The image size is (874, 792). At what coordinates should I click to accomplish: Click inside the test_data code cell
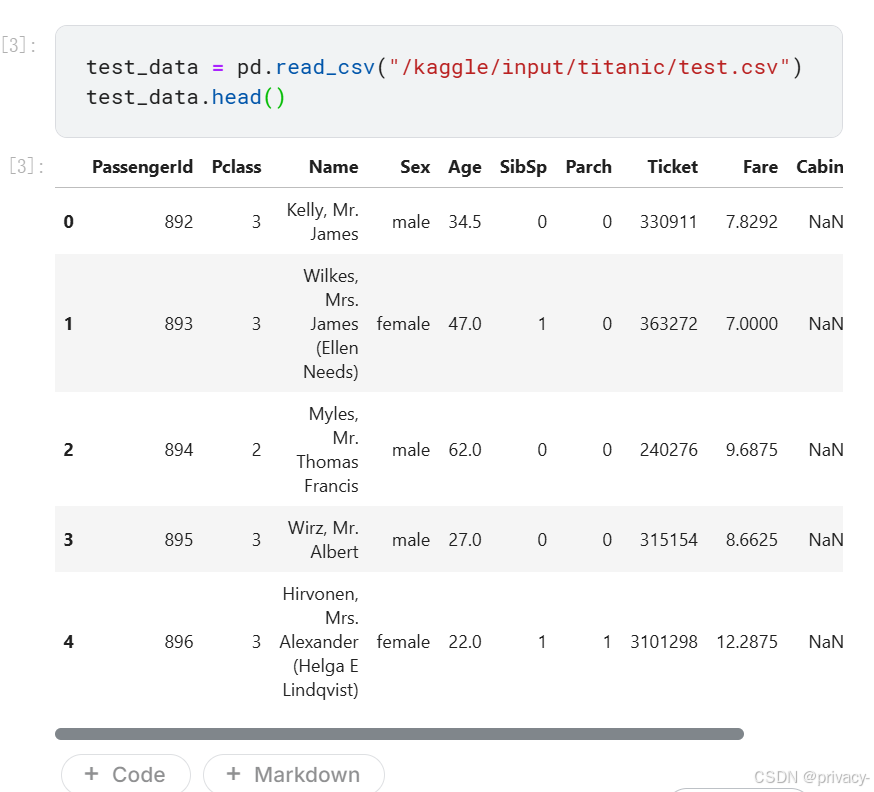449,81
